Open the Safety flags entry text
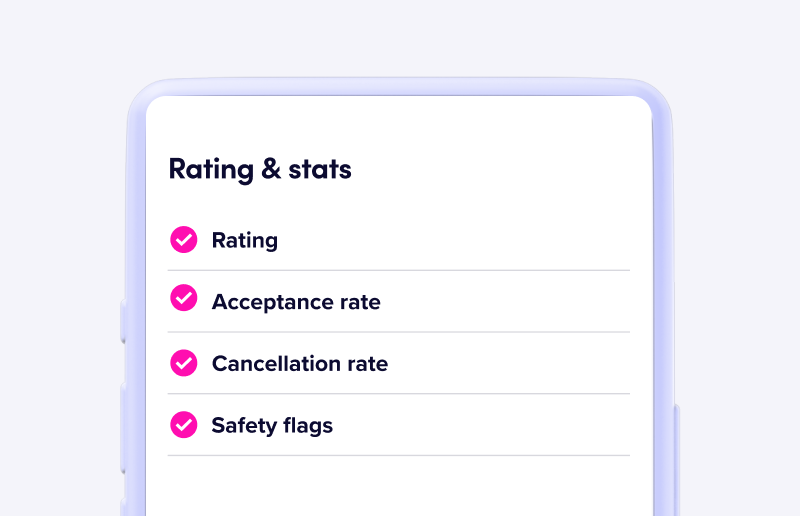This screenshot has width=800, height=516. tap(272, 426)
